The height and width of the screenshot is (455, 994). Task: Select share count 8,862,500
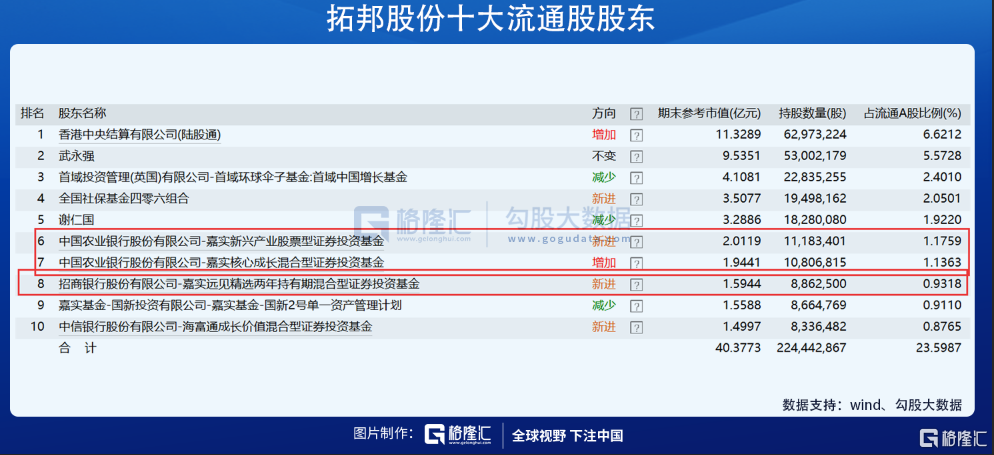(x=818, y=285)
